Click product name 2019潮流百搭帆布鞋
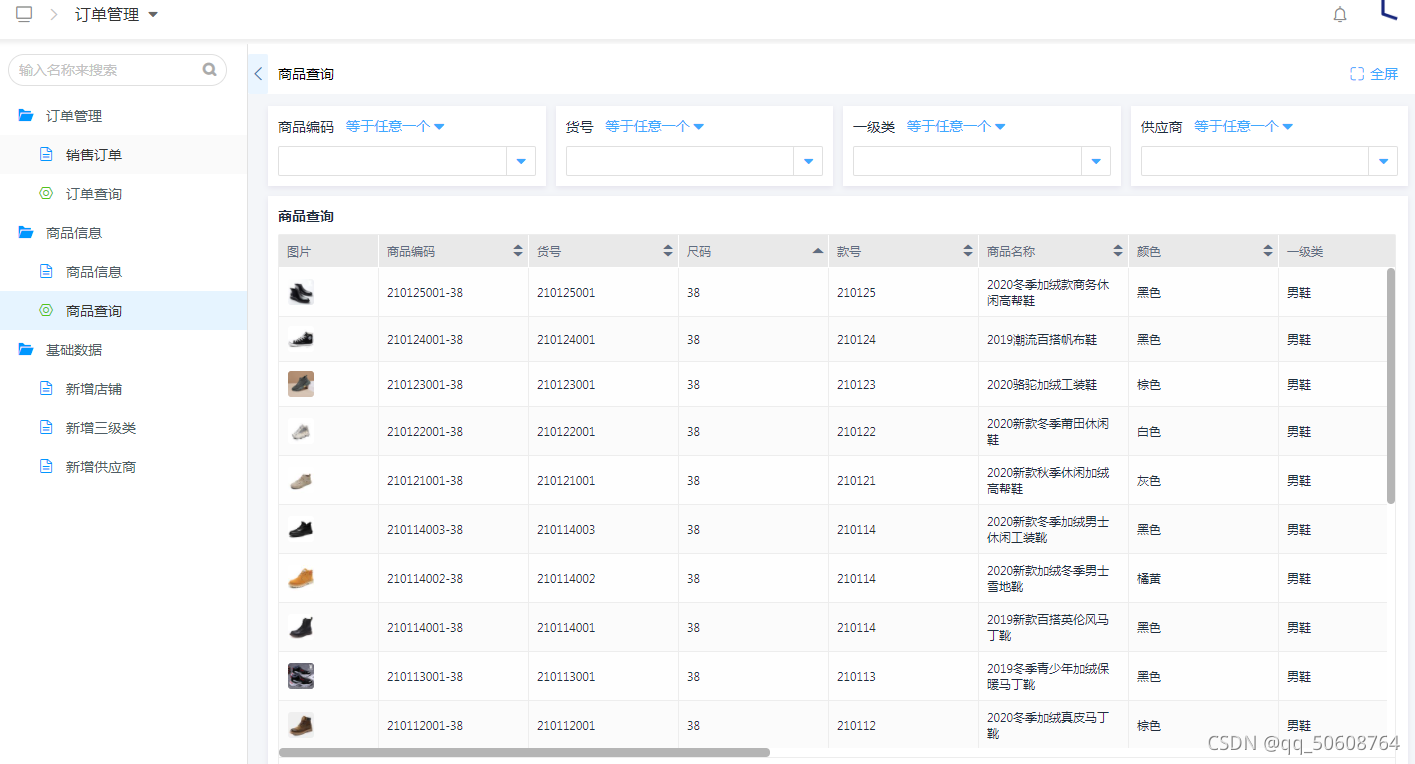This screenshot has width=1415, height=764. [1042, 340]
